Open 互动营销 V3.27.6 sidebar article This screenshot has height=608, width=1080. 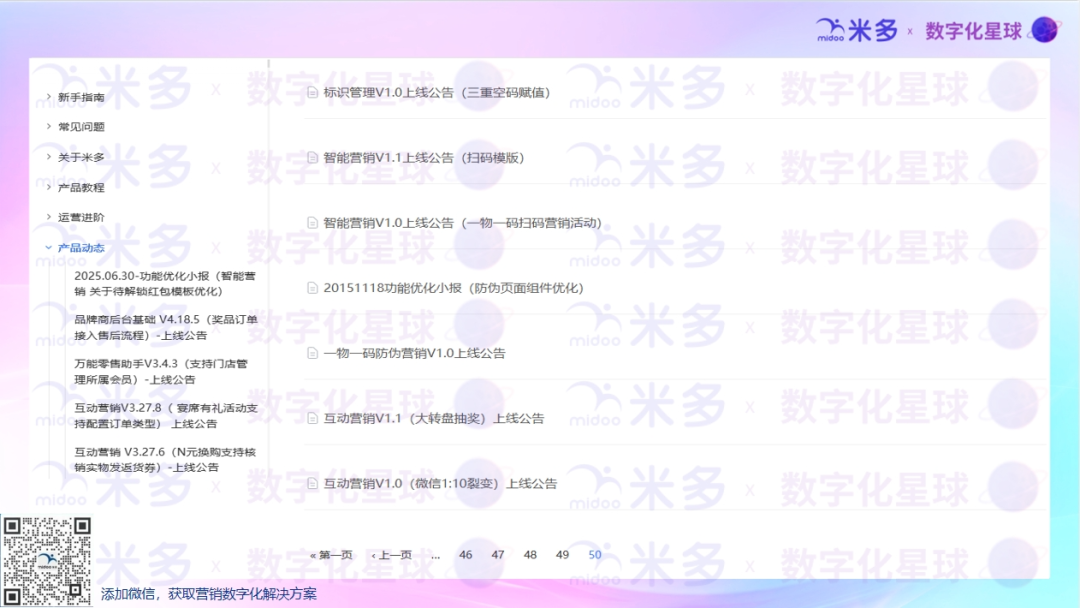pos(165,459)
